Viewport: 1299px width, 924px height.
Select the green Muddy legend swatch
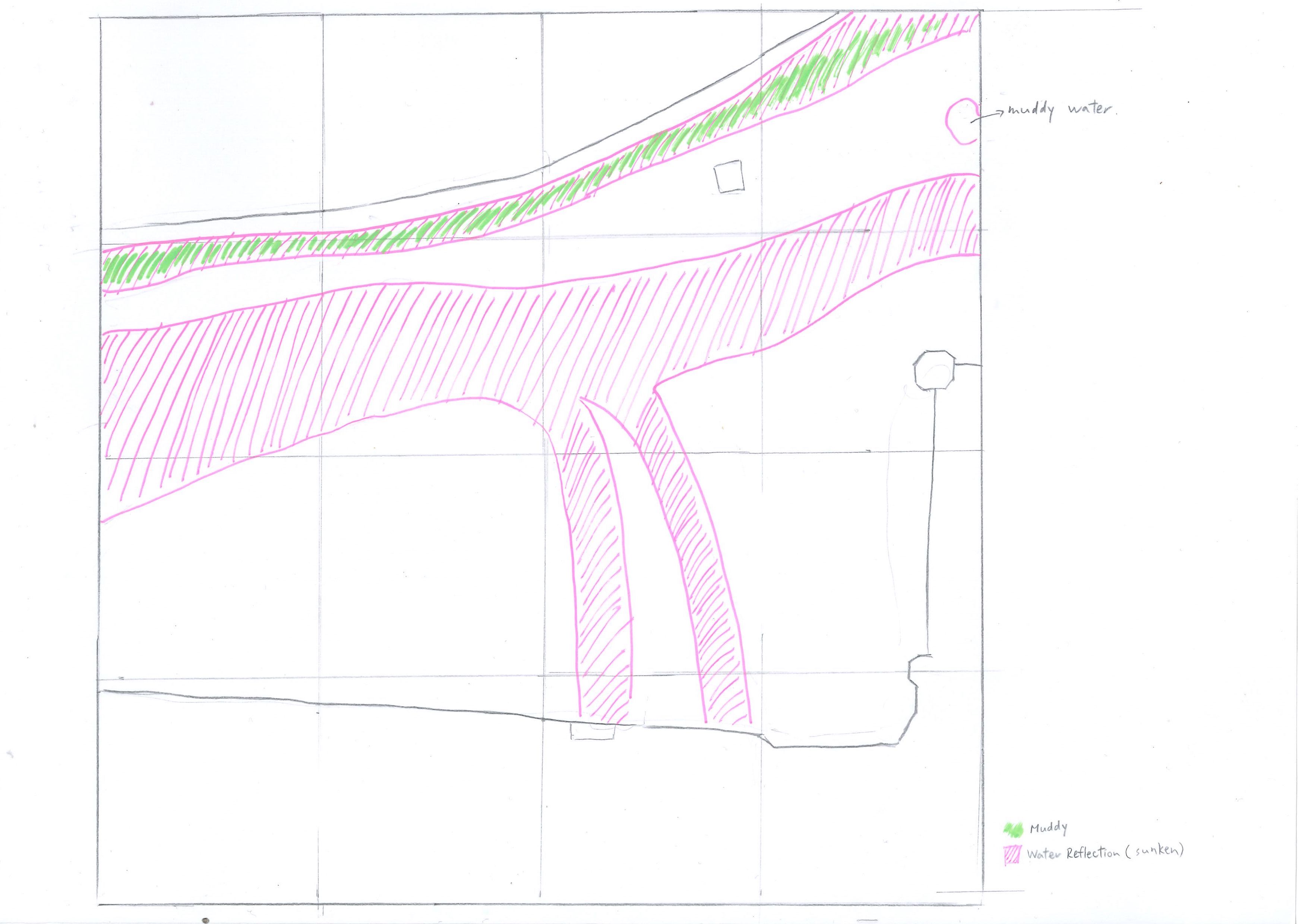pos(1013,830)
